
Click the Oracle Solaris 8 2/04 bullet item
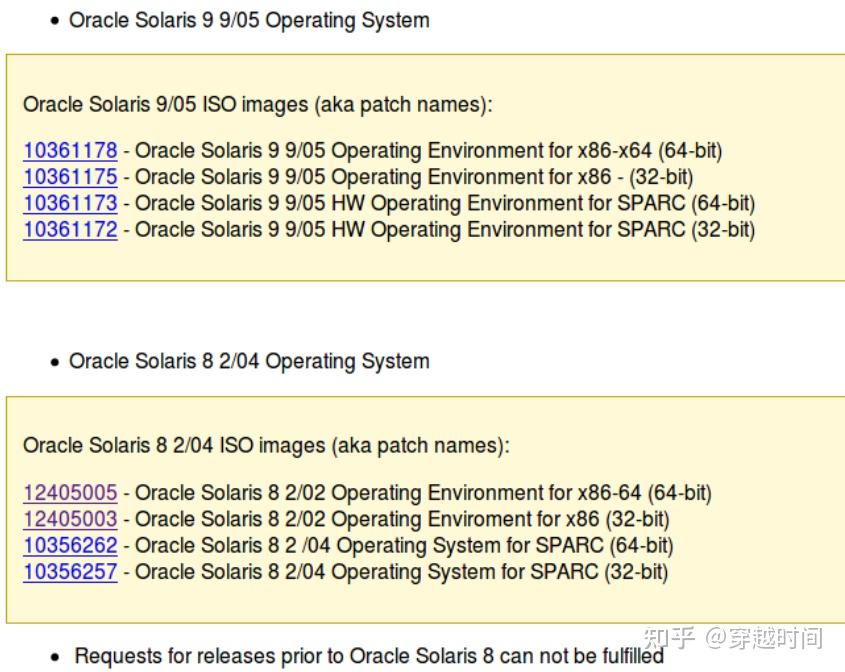click(248, 361)
